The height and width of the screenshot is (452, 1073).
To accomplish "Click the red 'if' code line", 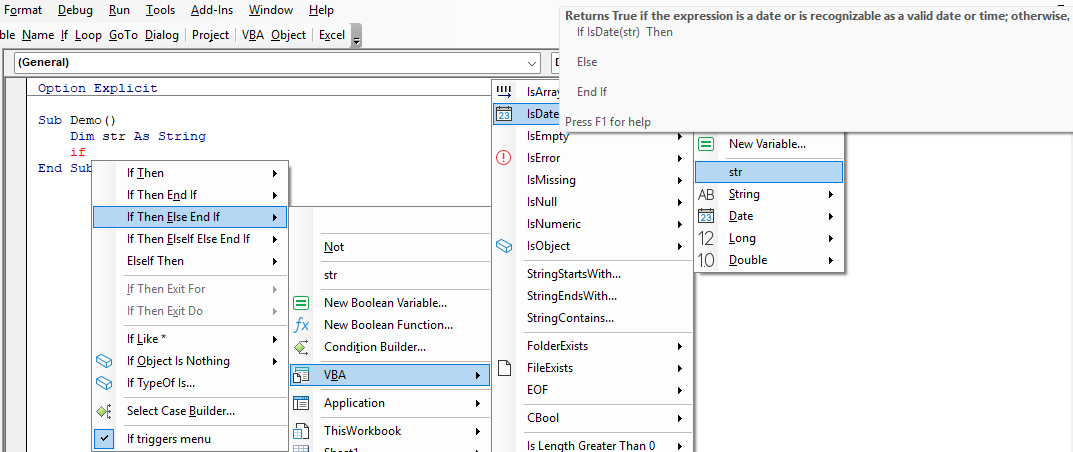I will point(78,152).
